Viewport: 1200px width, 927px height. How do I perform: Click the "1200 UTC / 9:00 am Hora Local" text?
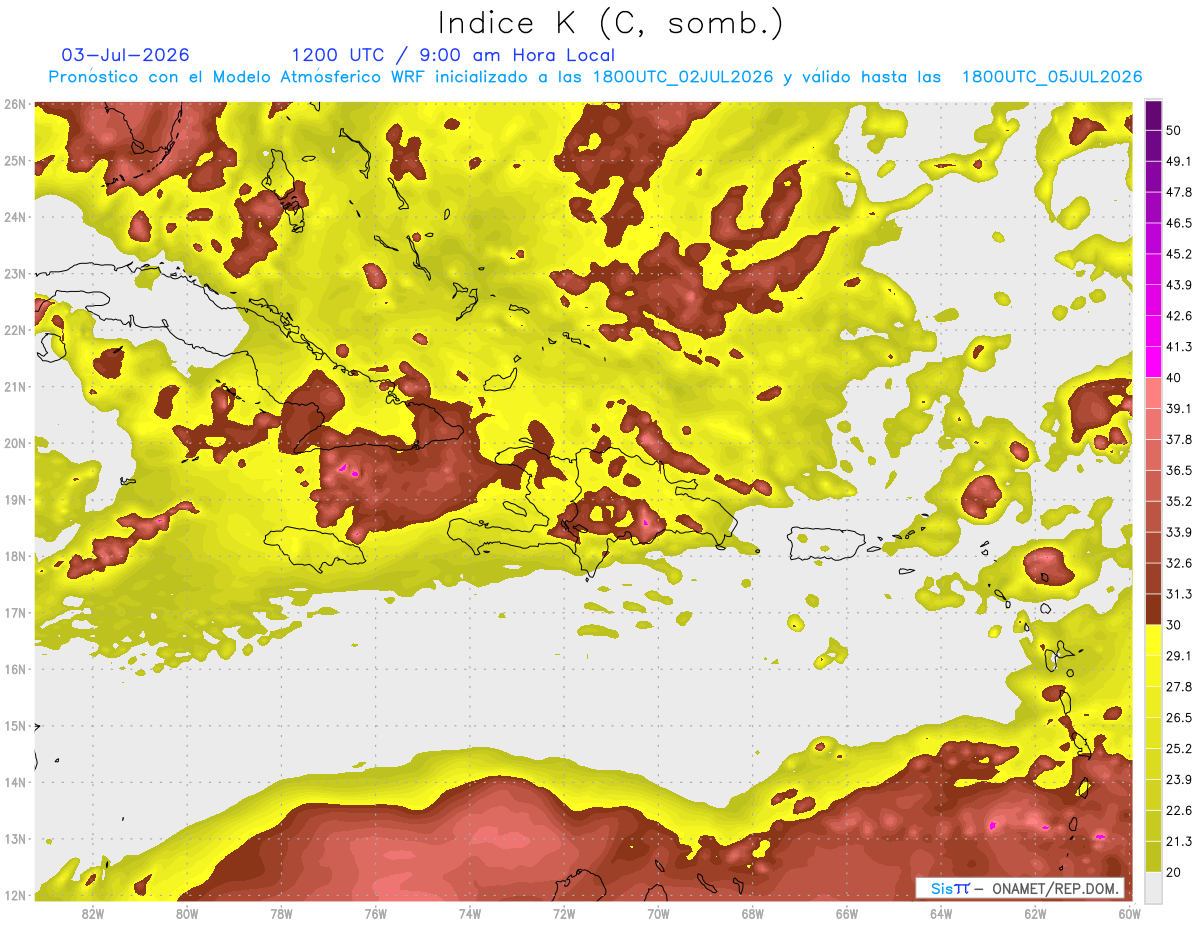(x=453, y=55)
